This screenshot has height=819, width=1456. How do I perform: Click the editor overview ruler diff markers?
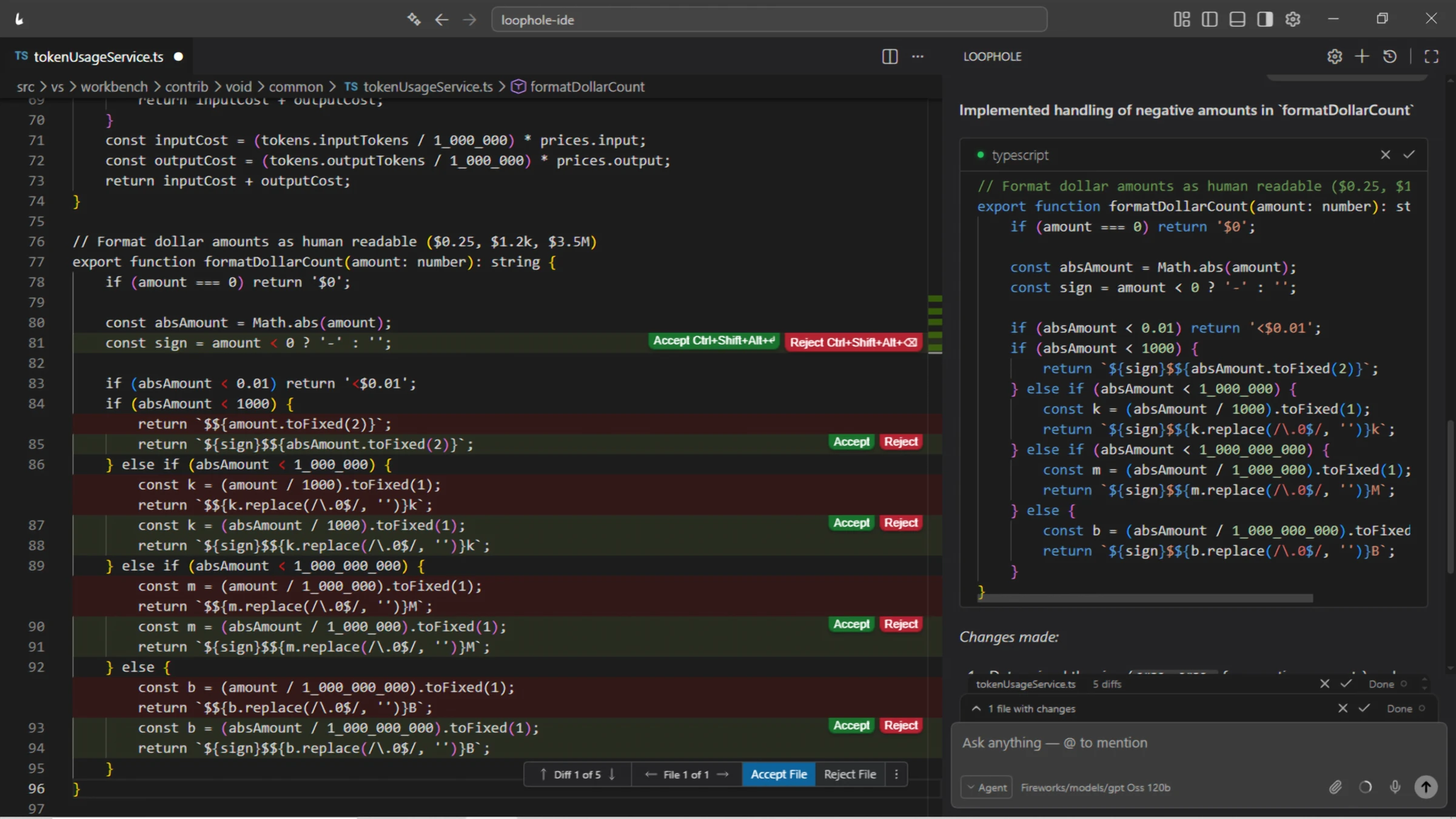point(935,324)
